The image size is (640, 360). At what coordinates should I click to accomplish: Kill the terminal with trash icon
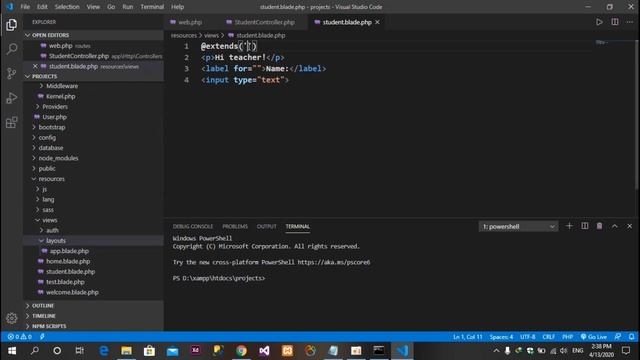point(599,226)
